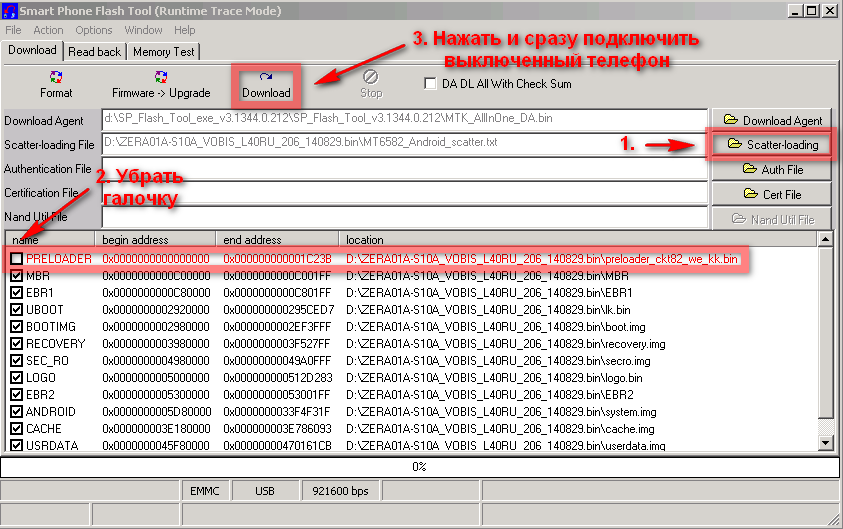Screen dimensions: 843x529
Task: Uncheck the RECOVERY partition checkbox
Action: [x=17, y=344]
